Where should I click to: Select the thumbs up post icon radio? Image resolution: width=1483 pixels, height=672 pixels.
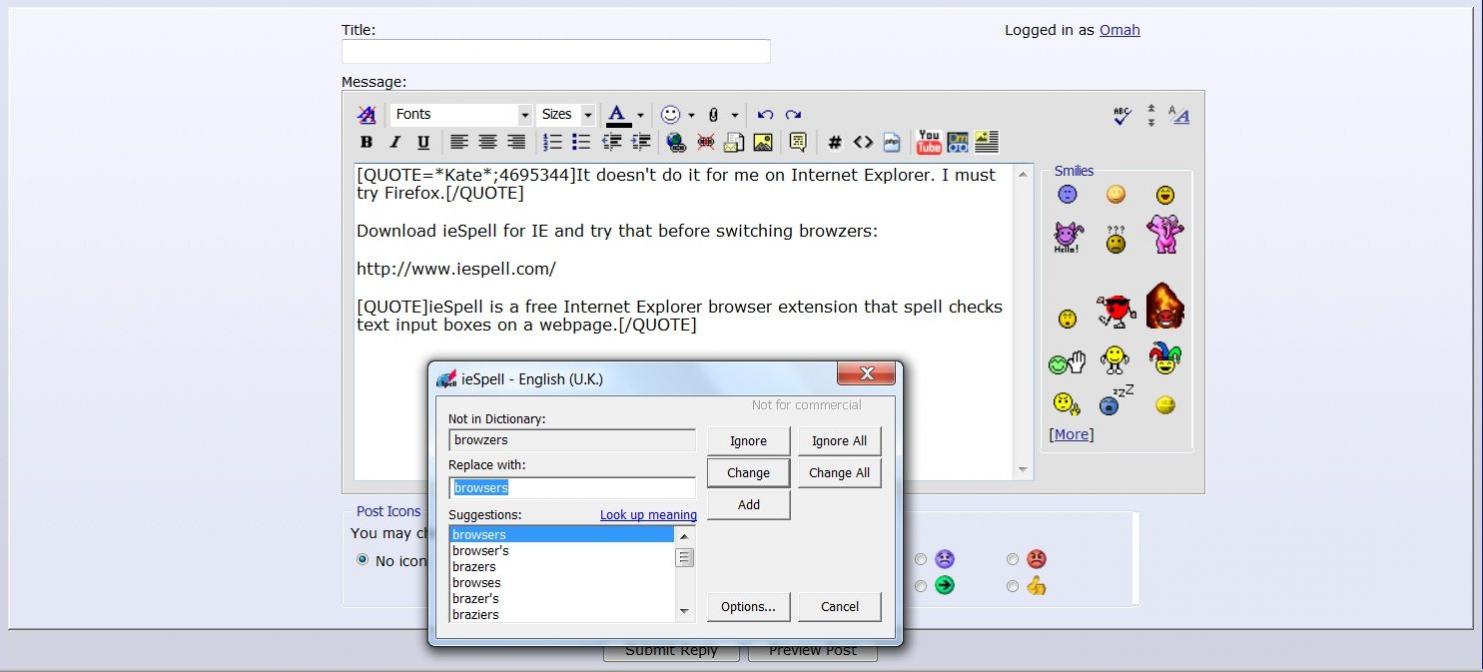[1012, 586]
